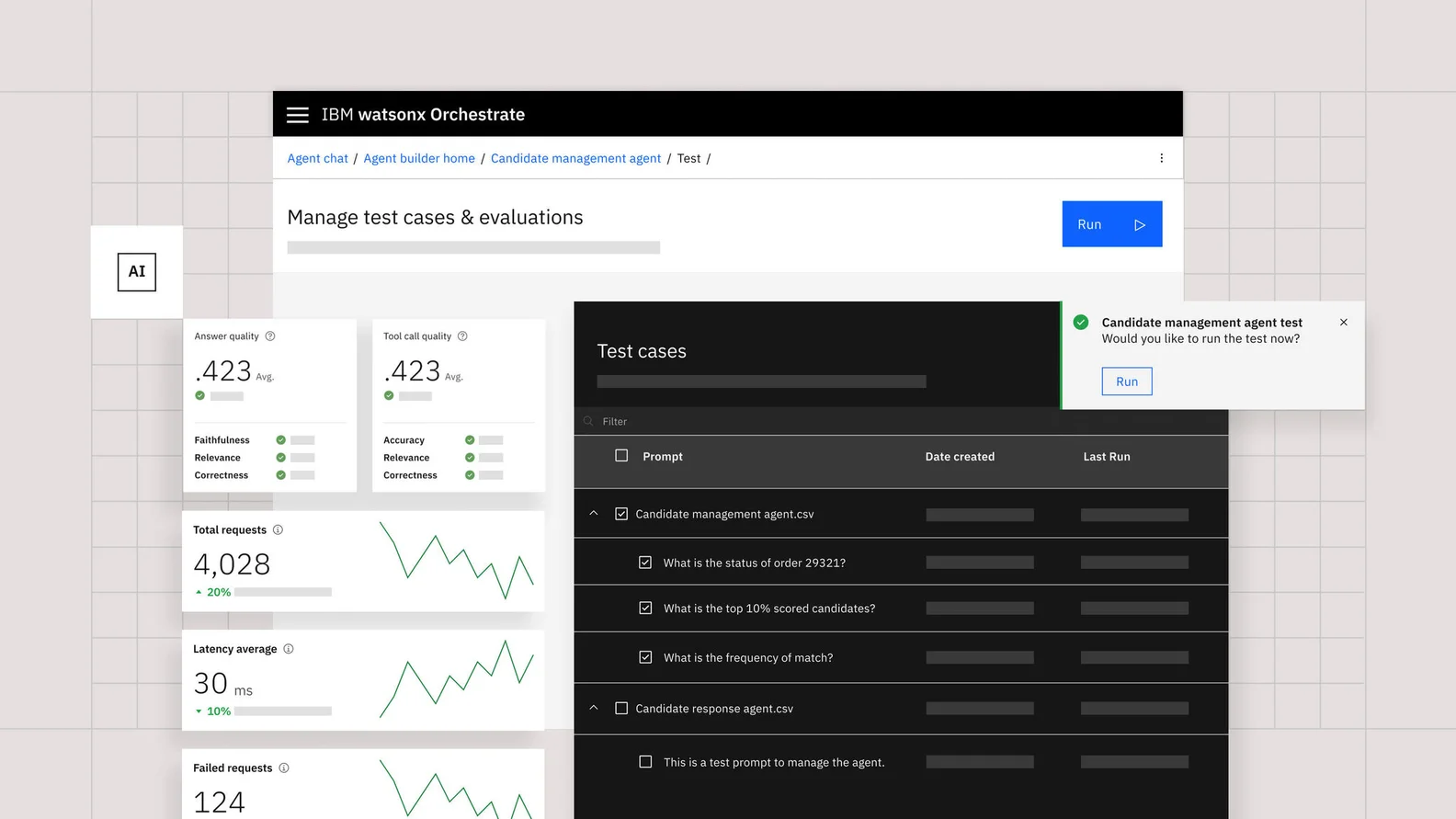Open the hamburger navigation menu

(x=297, y=115)
